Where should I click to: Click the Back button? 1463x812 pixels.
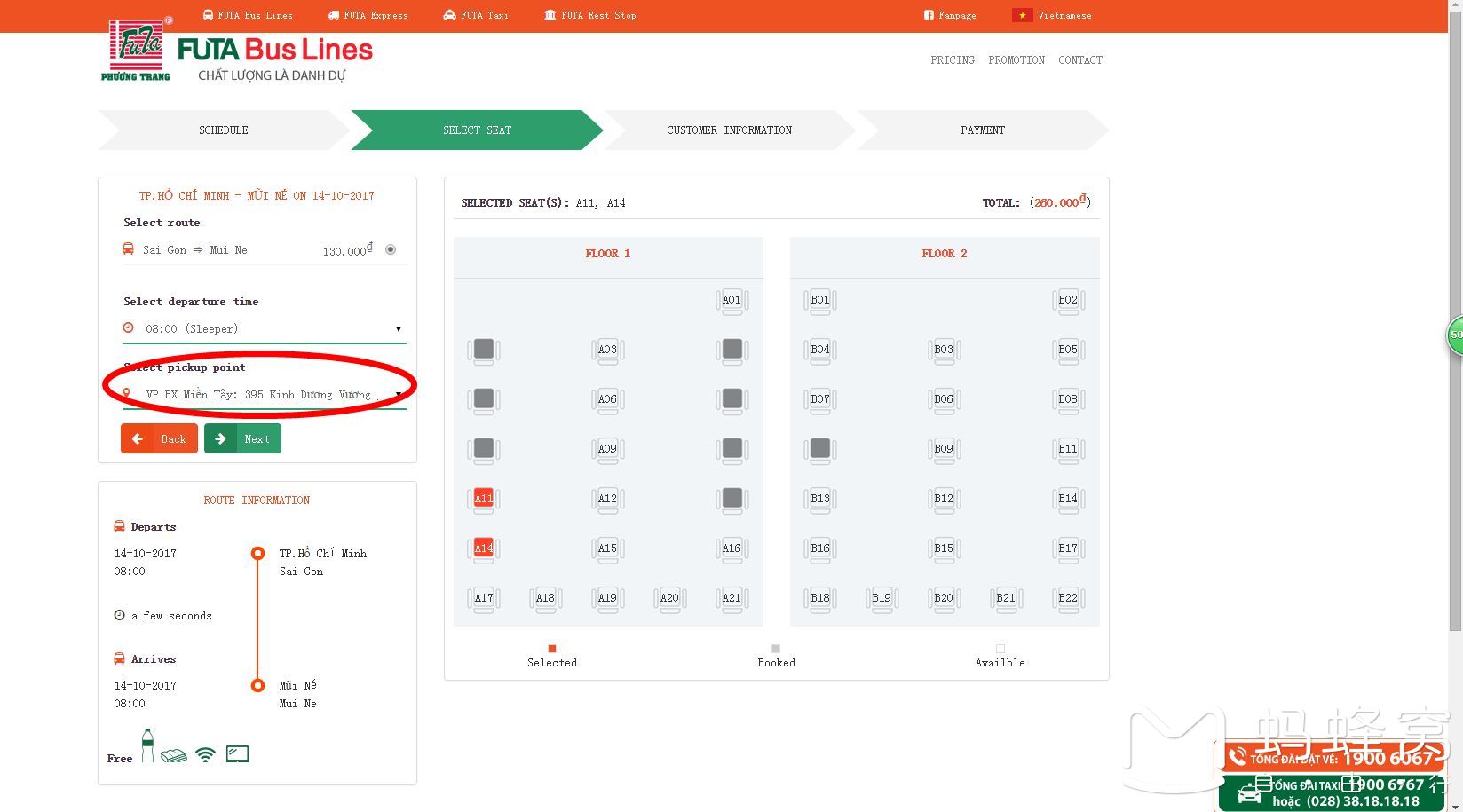pos(160,438)
